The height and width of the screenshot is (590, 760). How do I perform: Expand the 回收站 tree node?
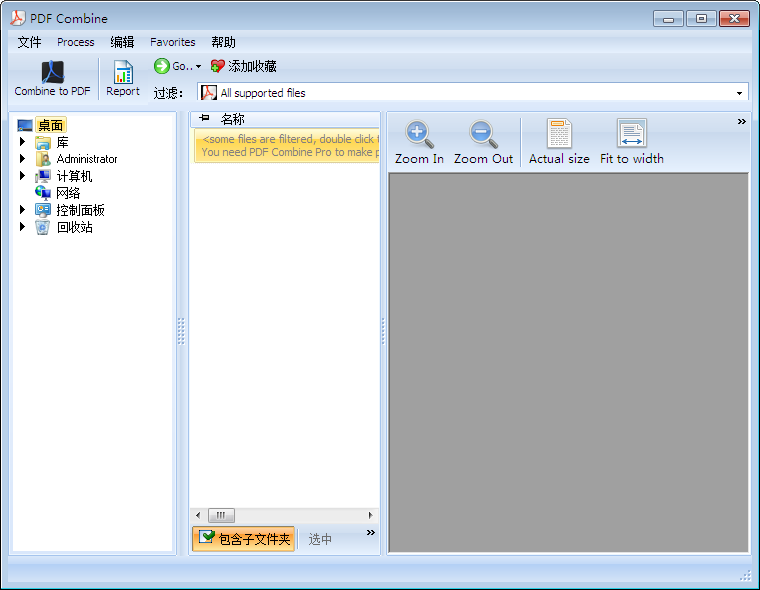(22, 226)
